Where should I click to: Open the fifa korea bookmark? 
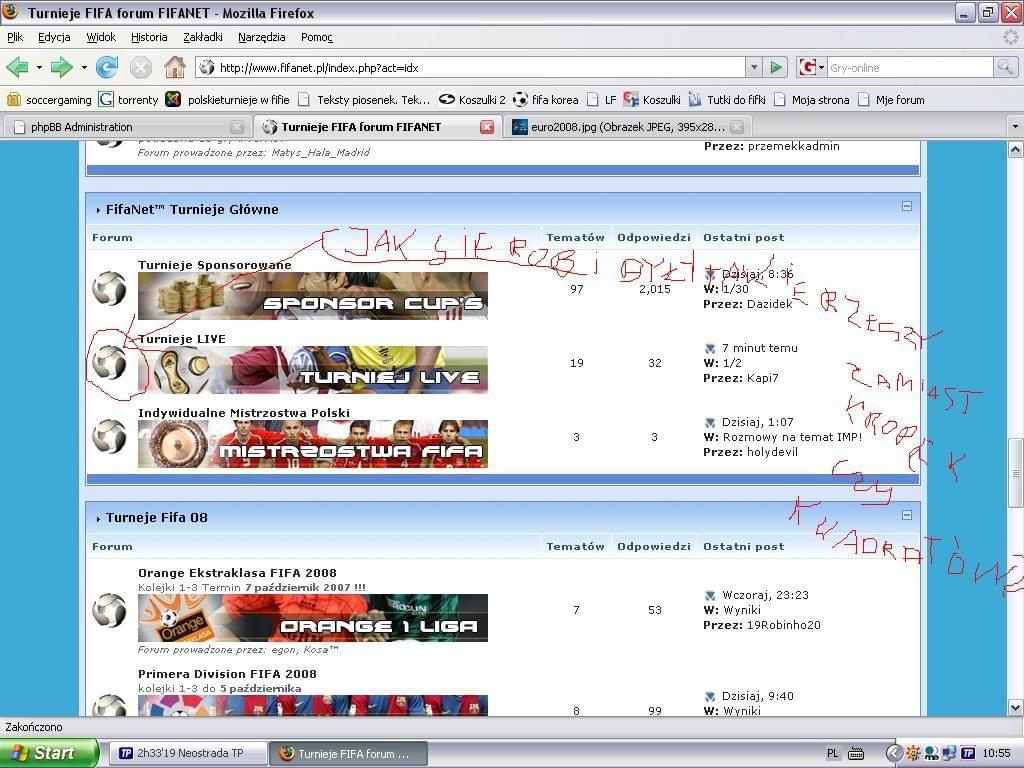pyautogui.click(x=546, y=100)
